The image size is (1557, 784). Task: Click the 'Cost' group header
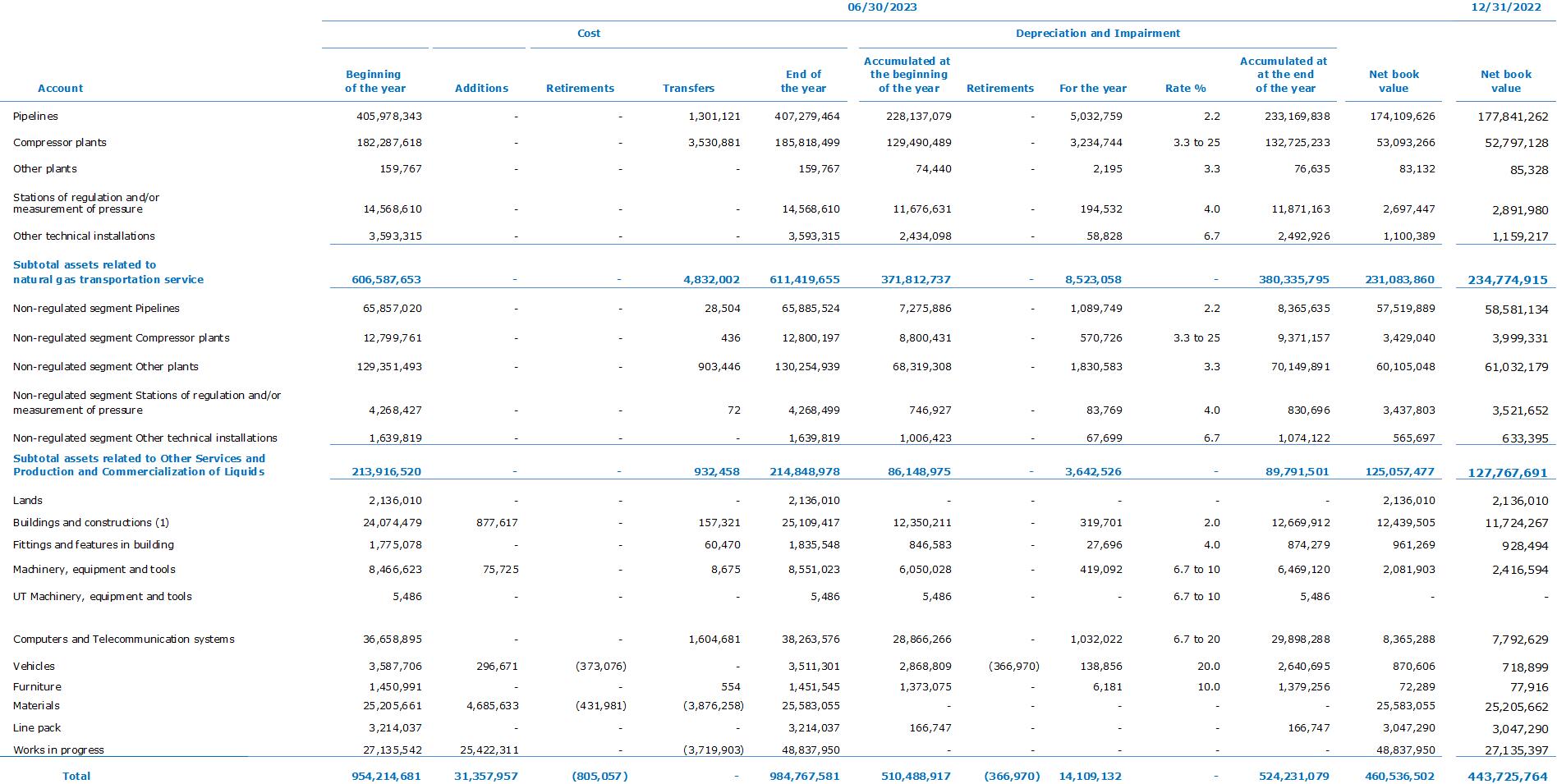[589, 34]
